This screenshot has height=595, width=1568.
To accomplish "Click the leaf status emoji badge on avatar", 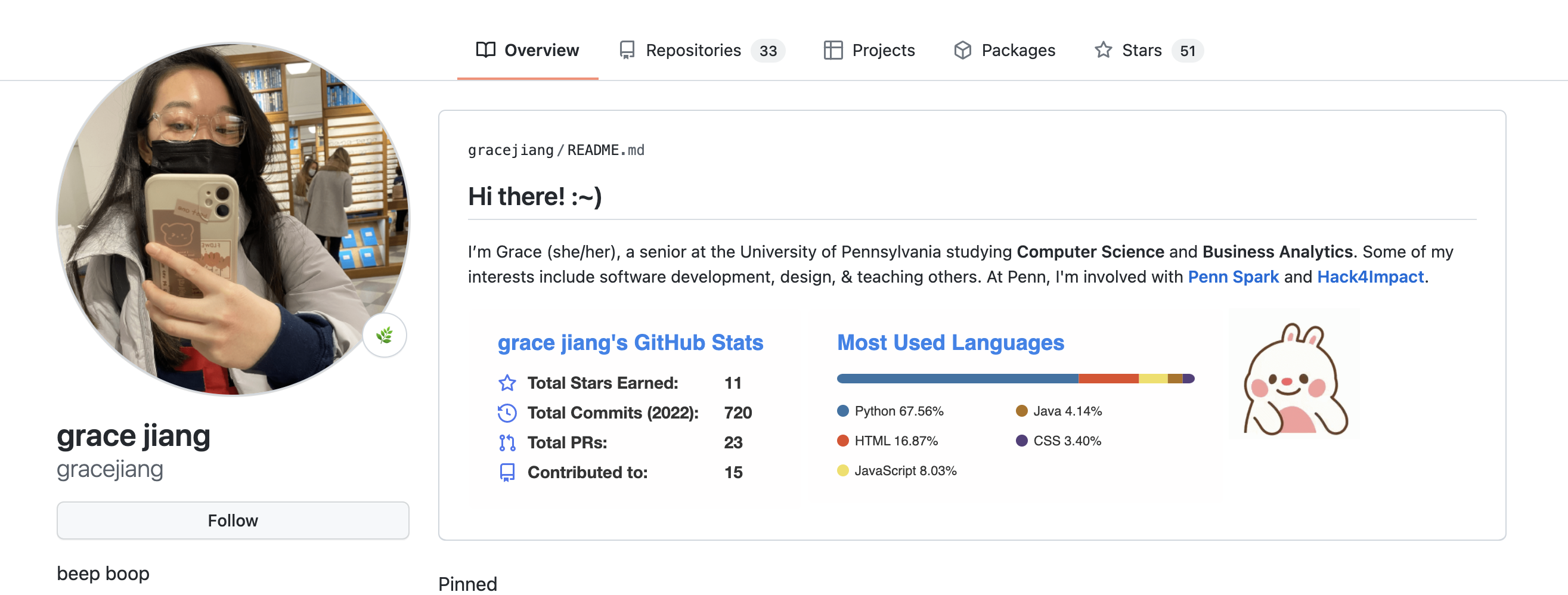I will tap(385, 335).
